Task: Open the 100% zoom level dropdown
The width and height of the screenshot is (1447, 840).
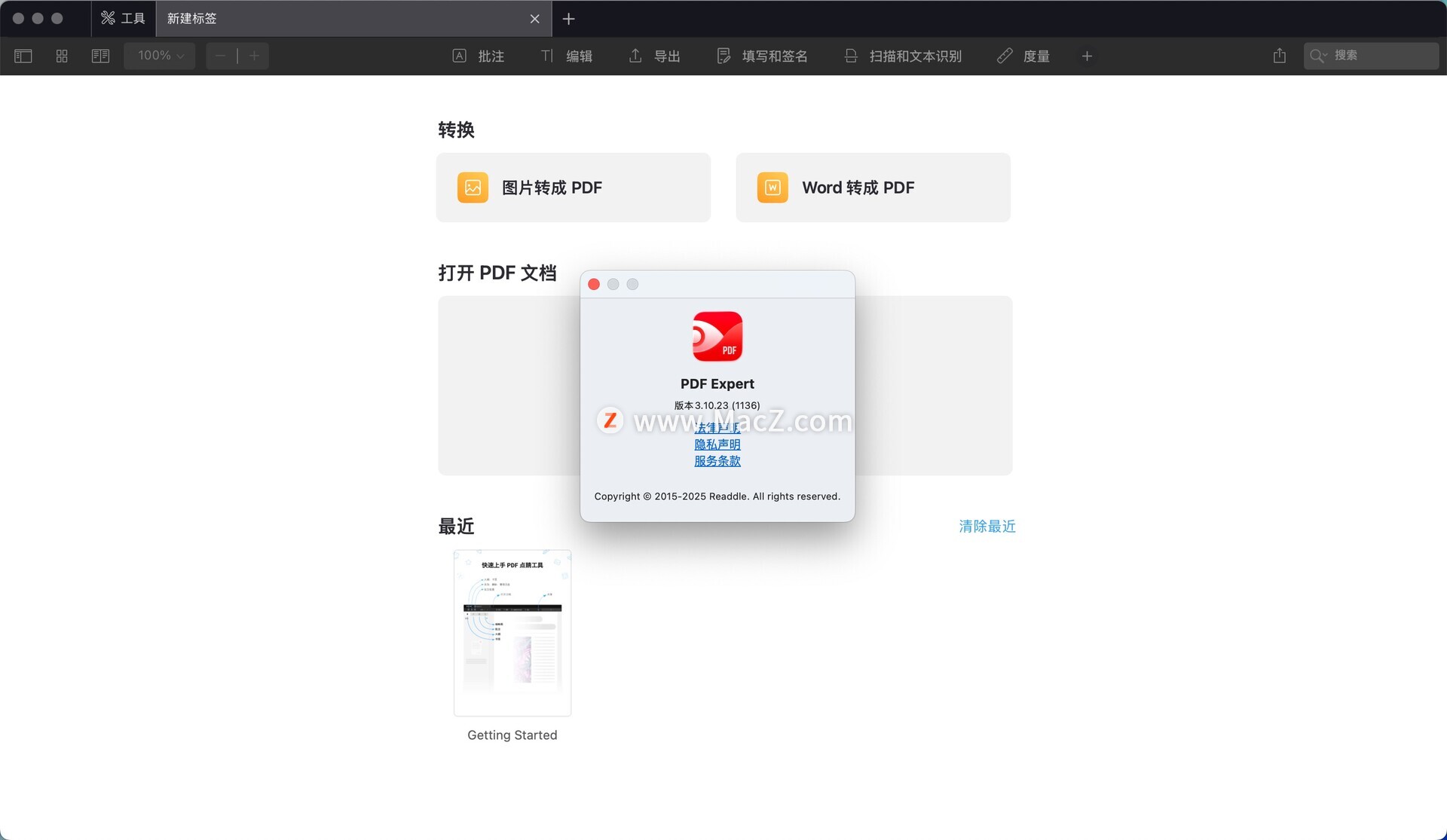Action: [160, 56]
